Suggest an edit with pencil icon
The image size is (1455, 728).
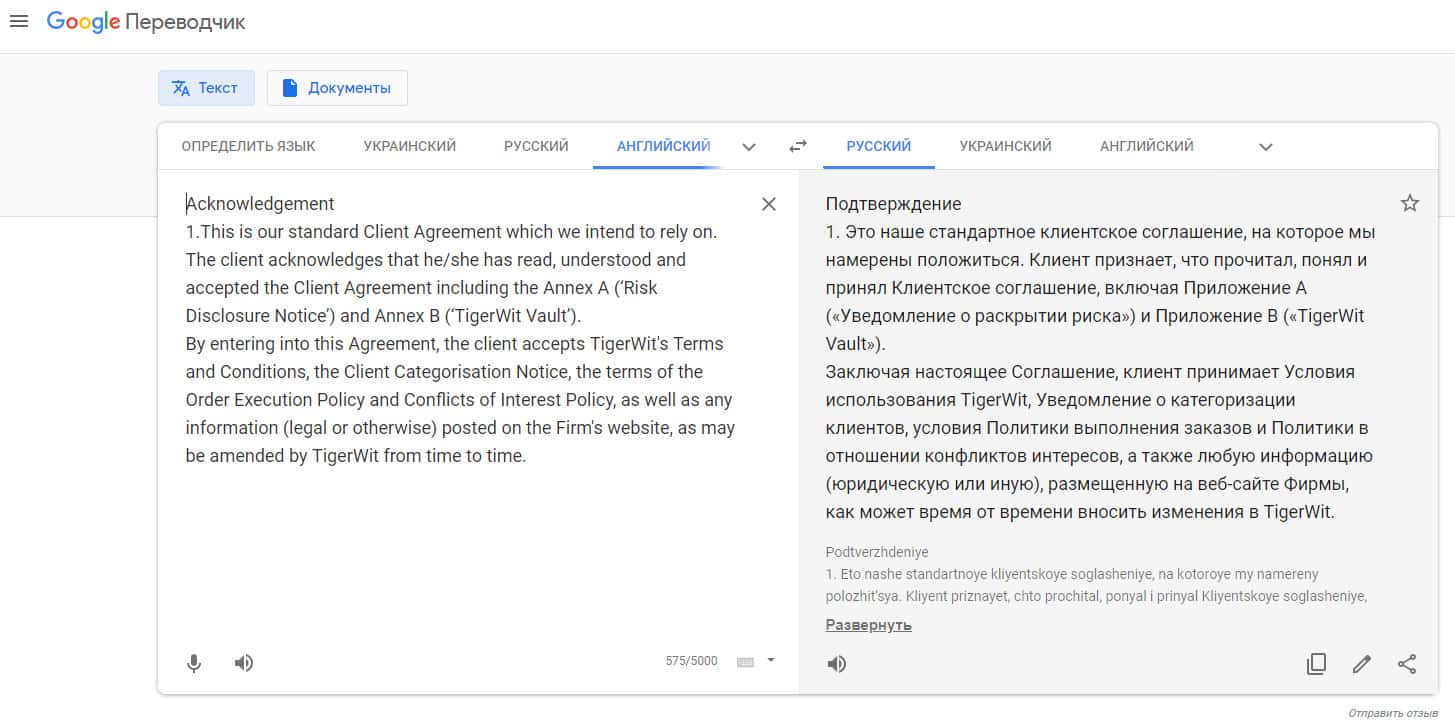[1361, 664]
